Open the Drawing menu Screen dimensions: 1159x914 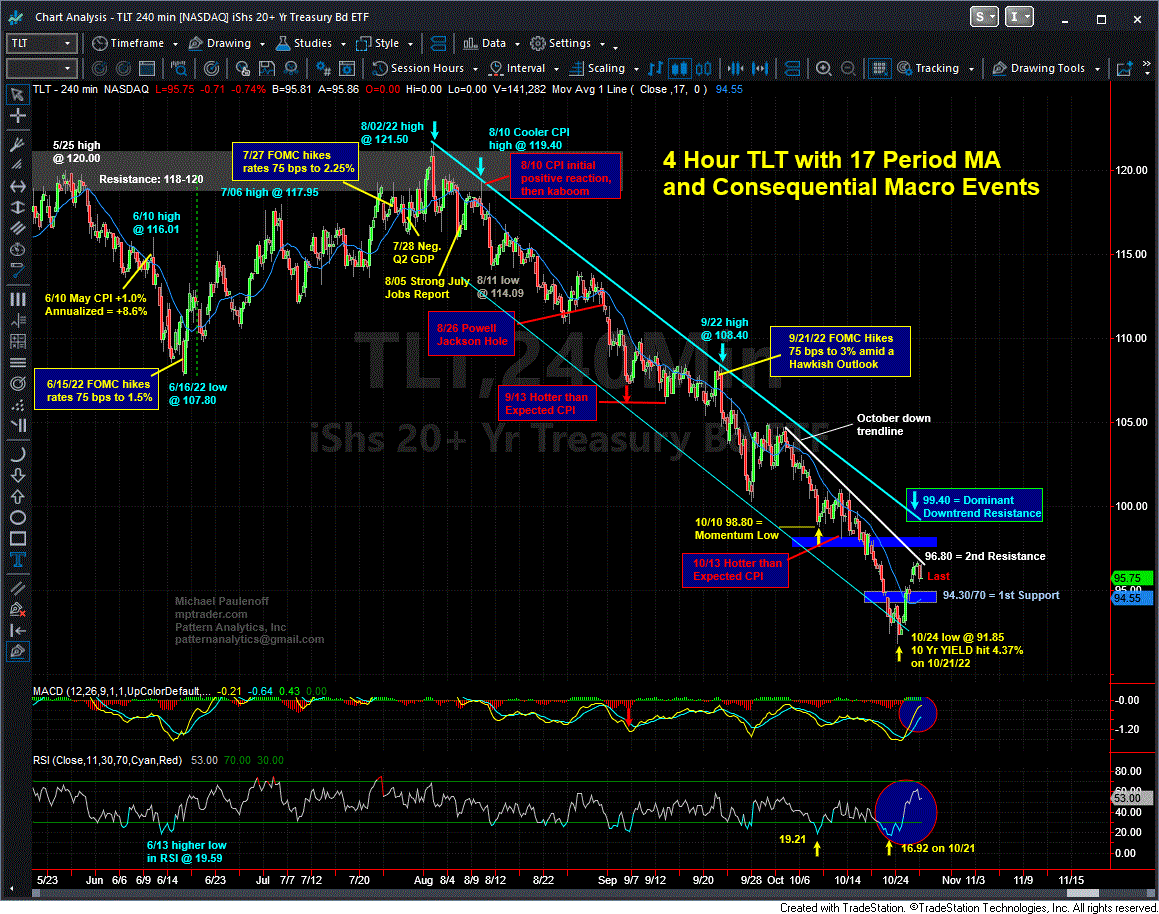pos(220,44)
